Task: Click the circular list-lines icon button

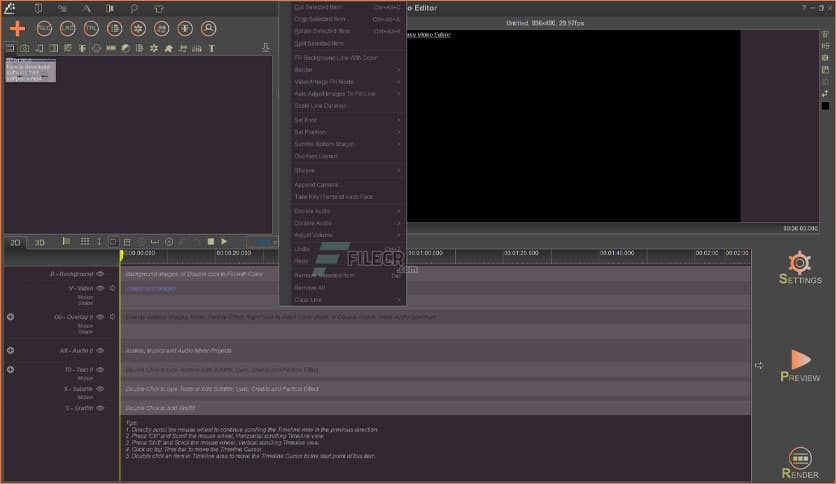Action: [115, 28]
